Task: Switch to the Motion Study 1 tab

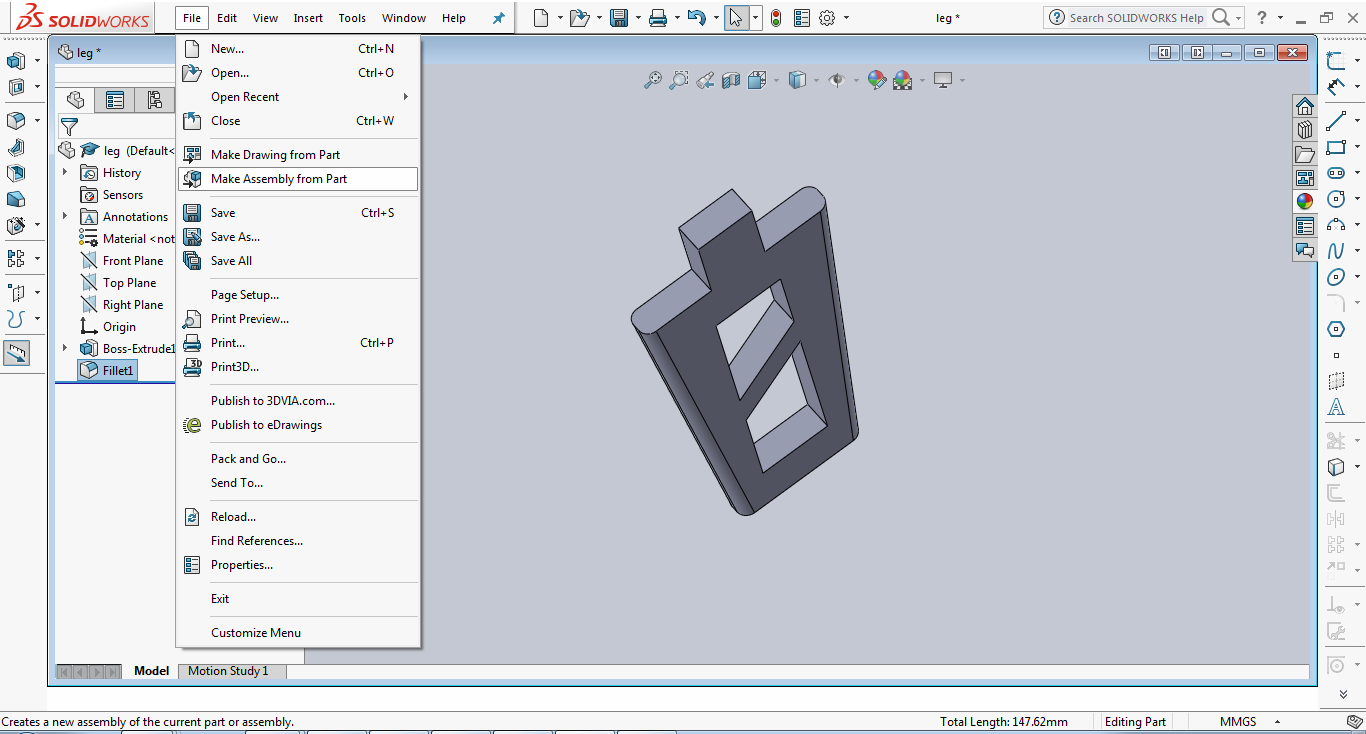Action: point(229,671)
